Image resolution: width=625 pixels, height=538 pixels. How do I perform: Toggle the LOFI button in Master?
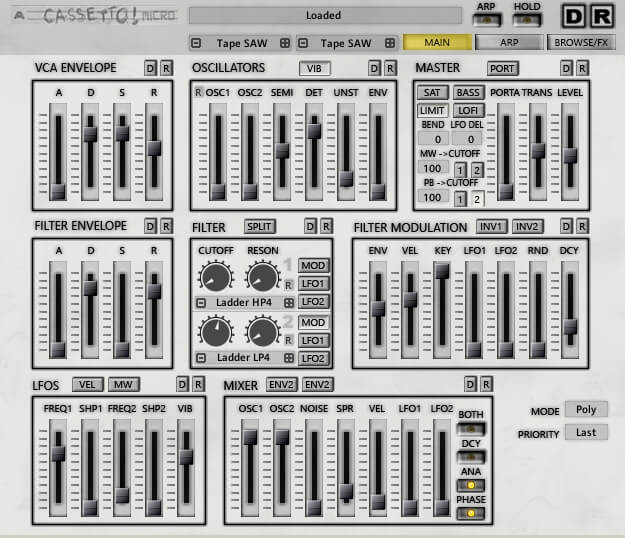point(468,110)
